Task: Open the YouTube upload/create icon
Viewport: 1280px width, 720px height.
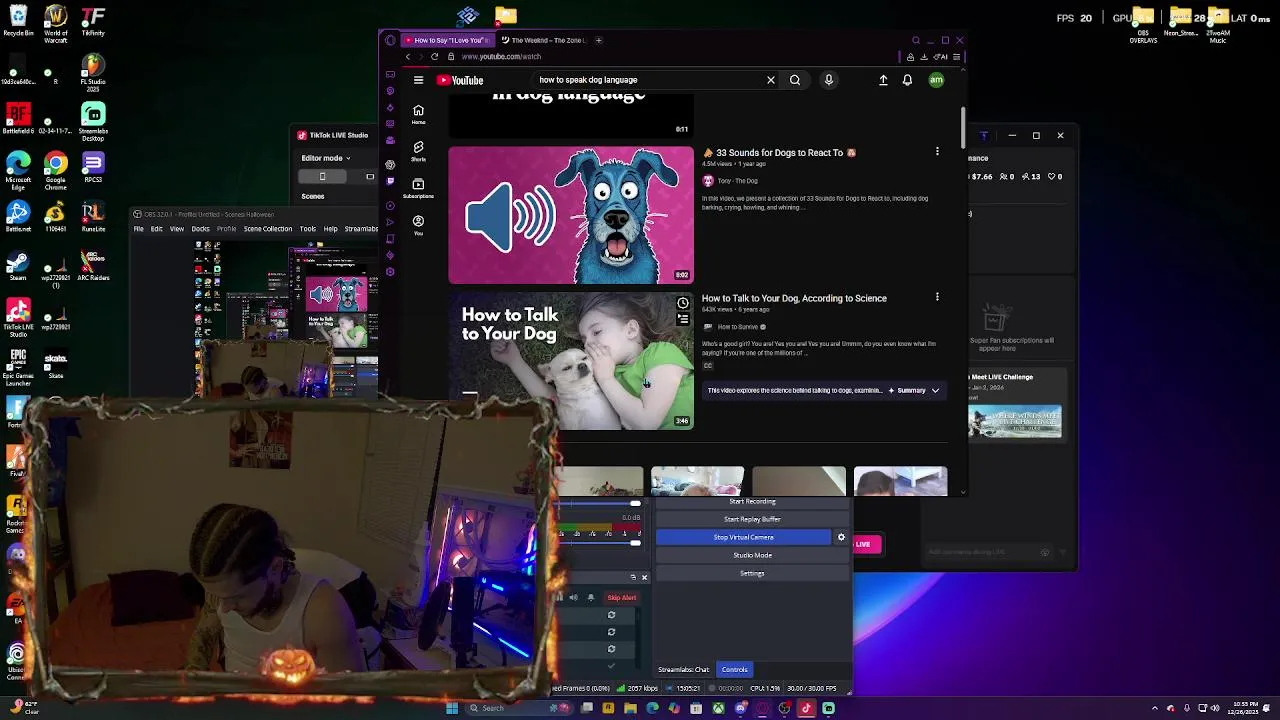Action: click(x=883, y=80)
